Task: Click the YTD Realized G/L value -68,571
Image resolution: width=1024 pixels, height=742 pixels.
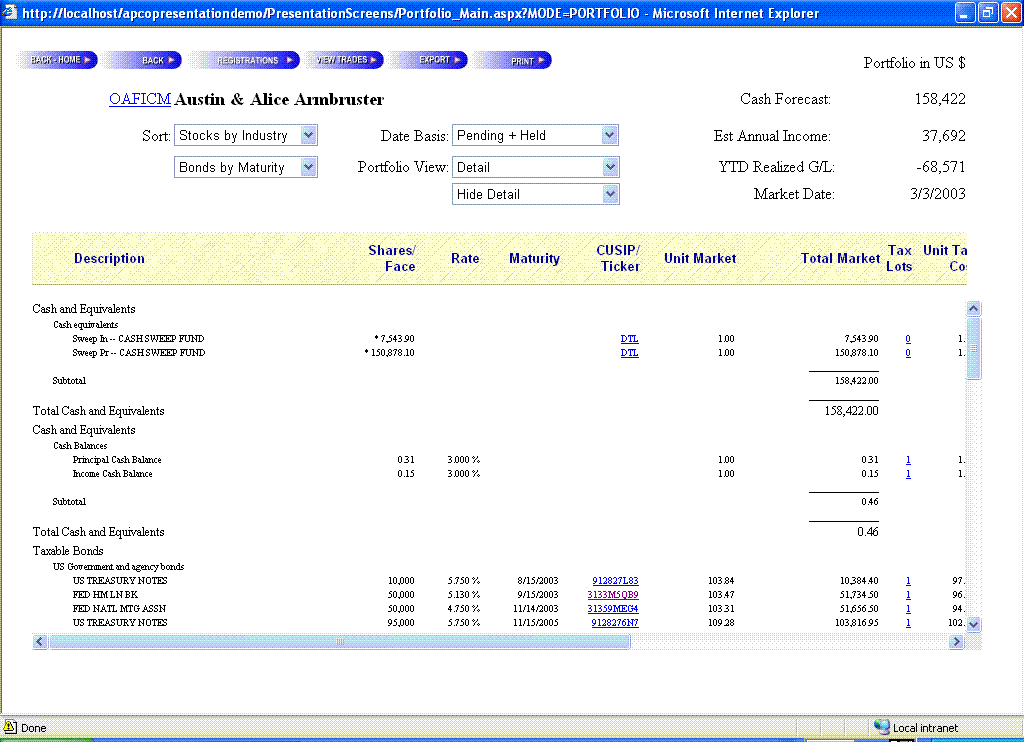Action: click(x=940, y=167)
